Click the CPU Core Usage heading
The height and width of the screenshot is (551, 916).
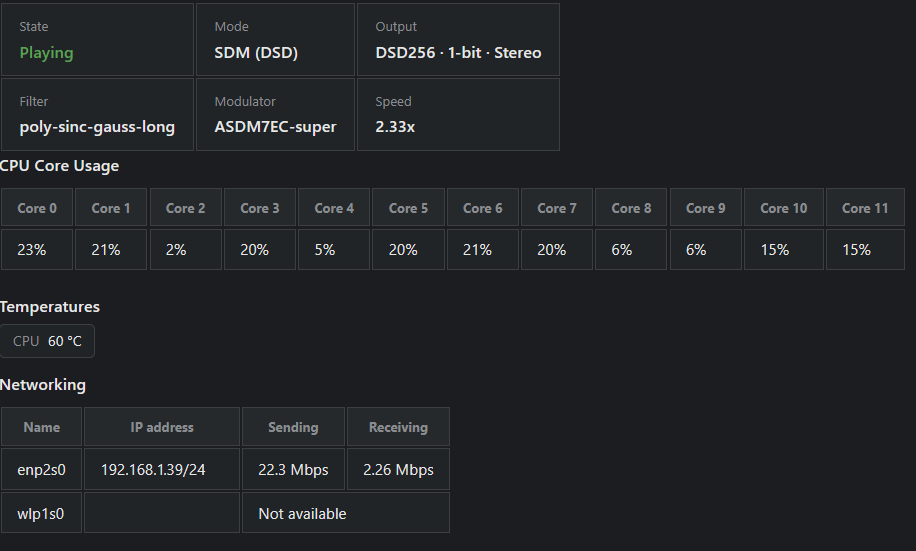[59, 166]
